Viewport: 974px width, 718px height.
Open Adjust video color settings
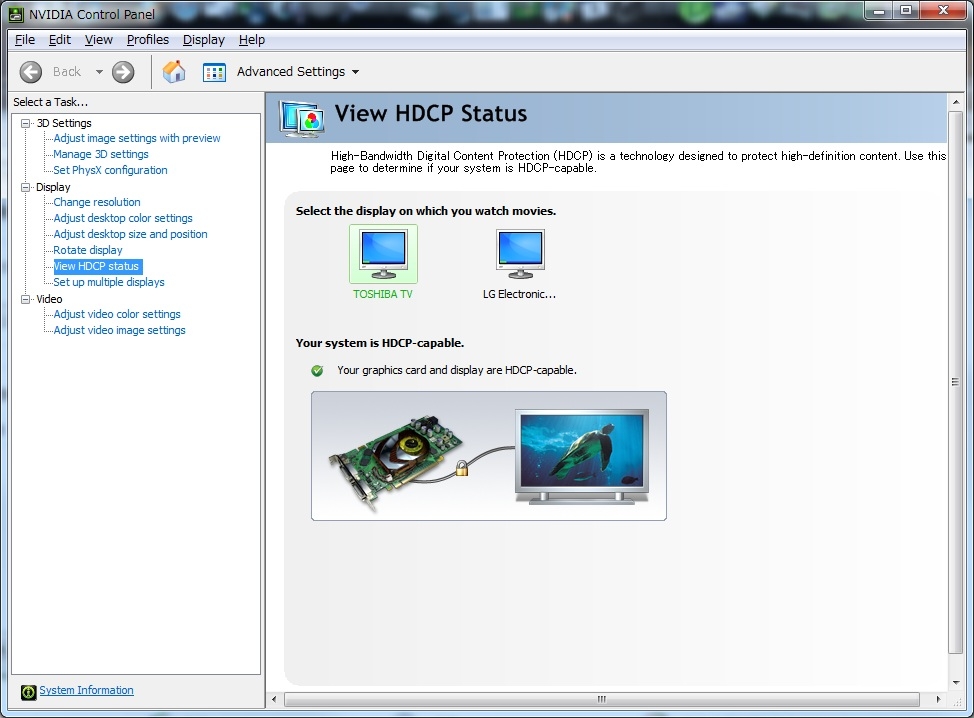tap(117, 314)
